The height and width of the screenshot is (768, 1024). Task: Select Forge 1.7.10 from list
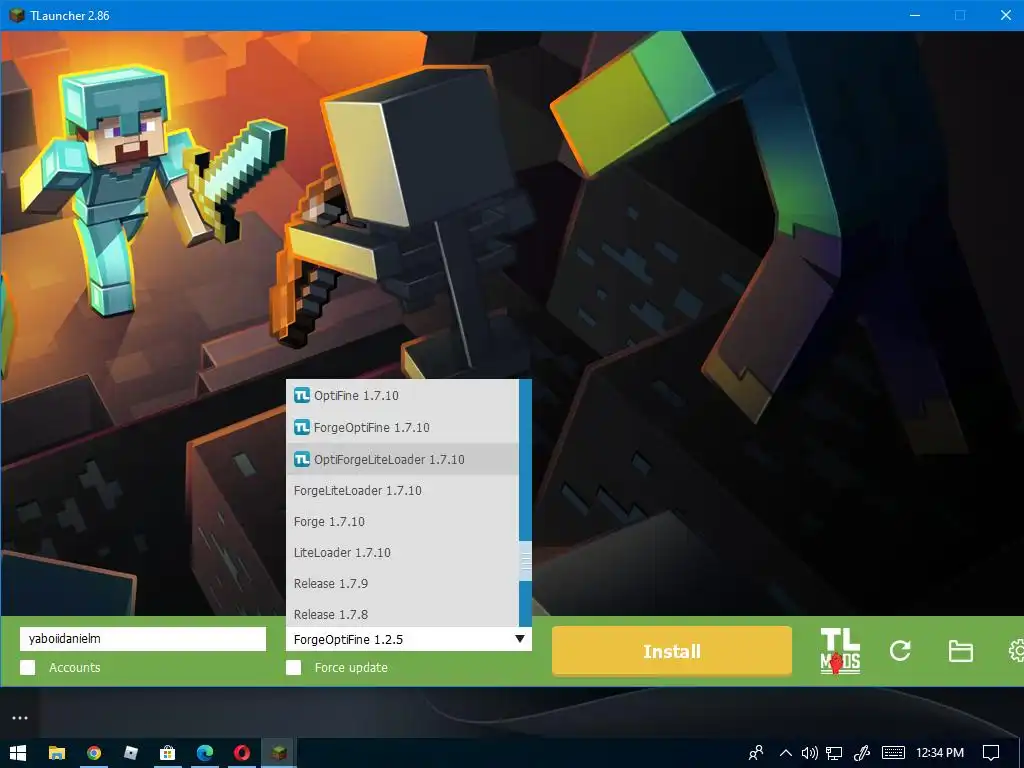(402, 522)
